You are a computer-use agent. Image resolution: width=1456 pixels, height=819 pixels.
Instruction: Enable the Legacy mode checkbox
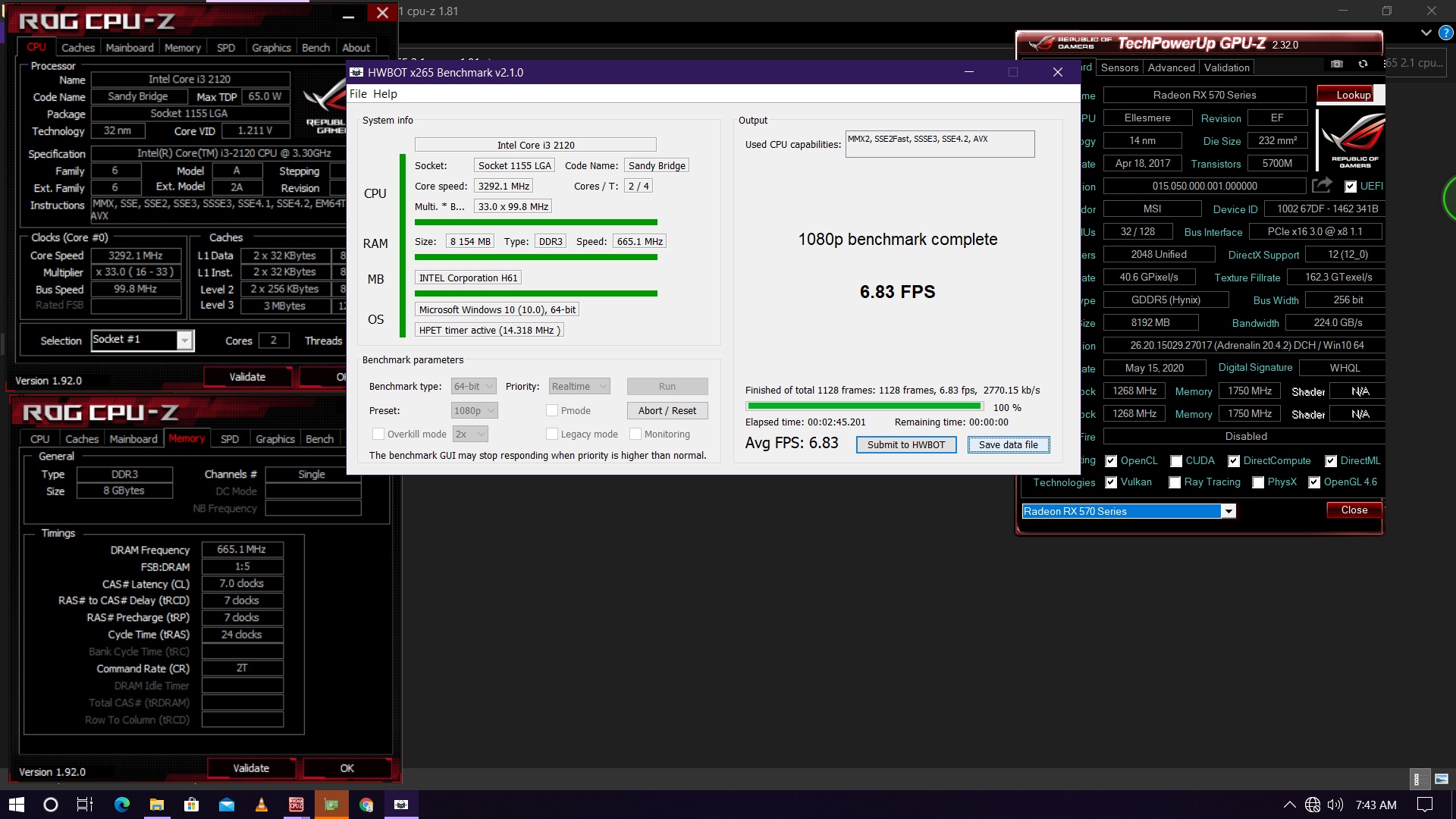tap(552, 434)
